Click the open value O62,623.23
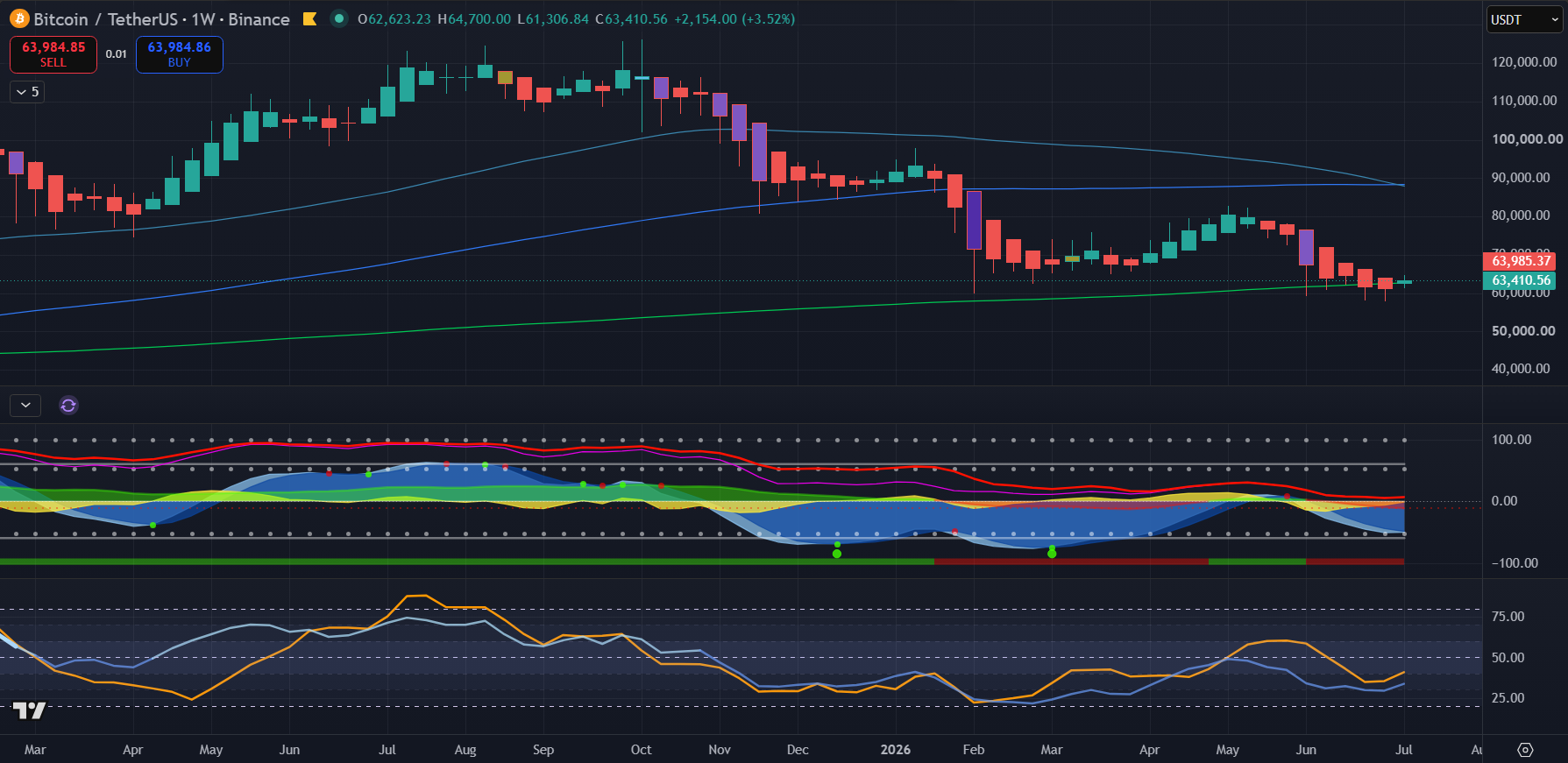This screenshot has height=763, width=1568. point(394,19)
